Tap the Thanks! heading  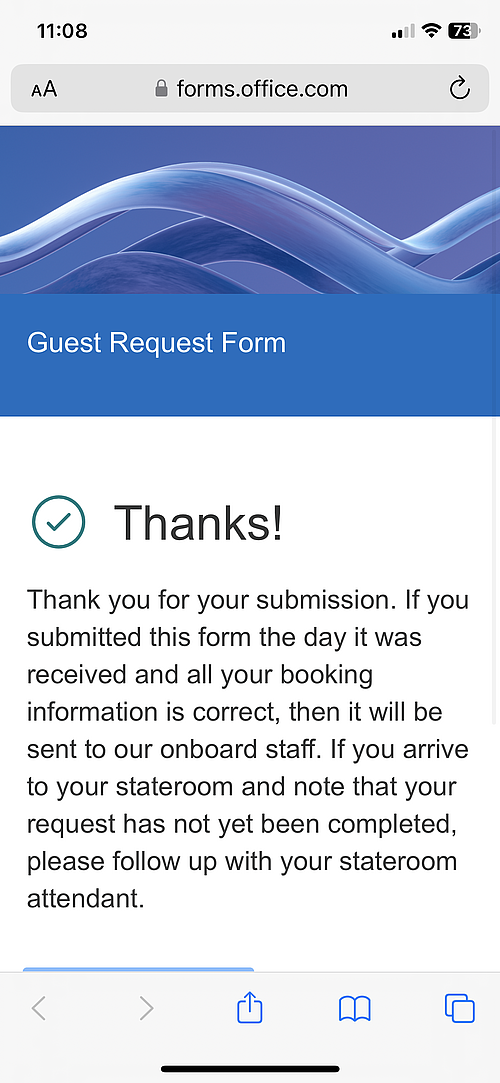pos(198,522)
